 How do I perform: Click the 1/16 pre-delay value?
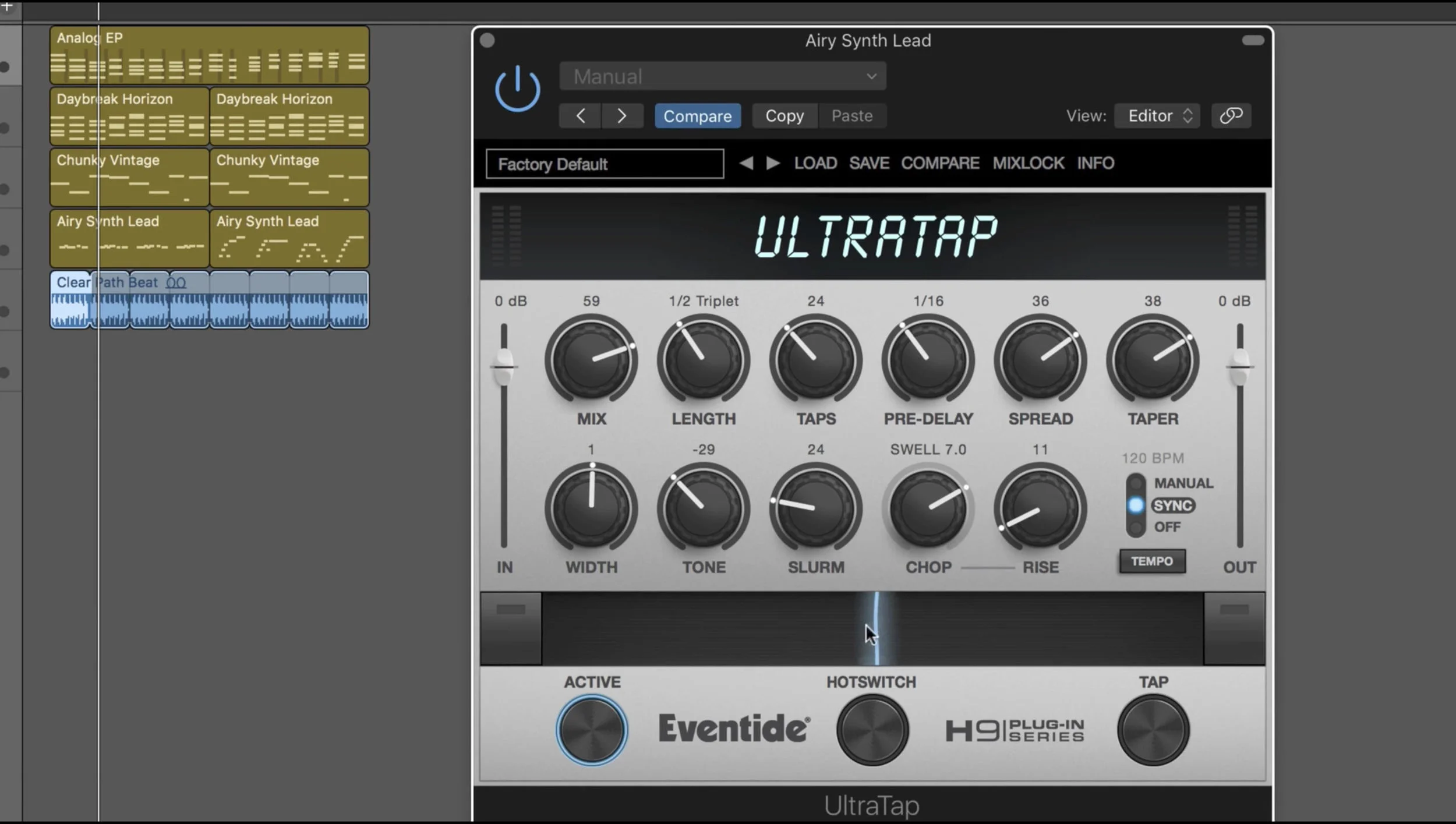[928, 301]
